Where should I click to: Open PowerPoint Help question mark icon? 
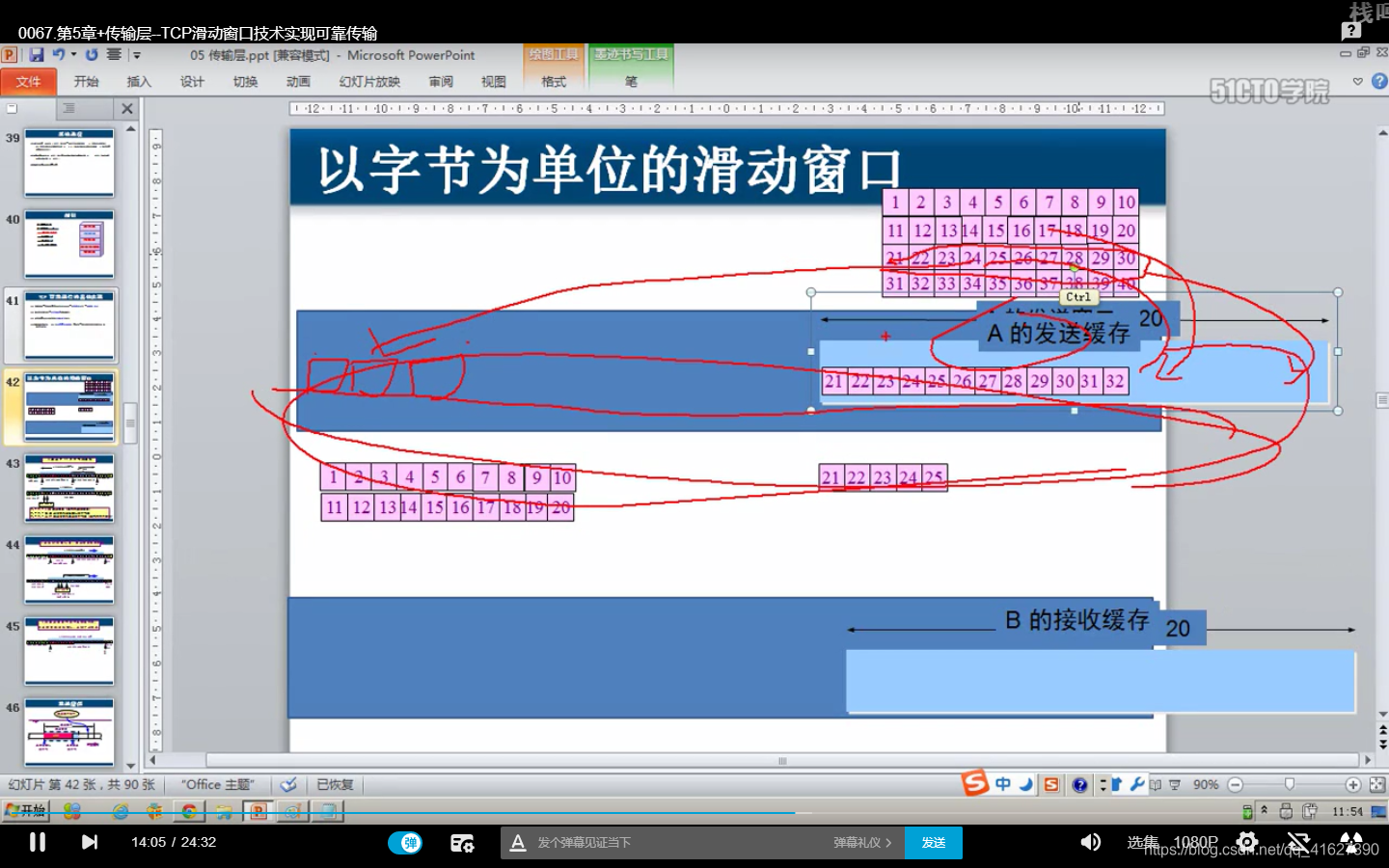click(x=1379, y=82)
